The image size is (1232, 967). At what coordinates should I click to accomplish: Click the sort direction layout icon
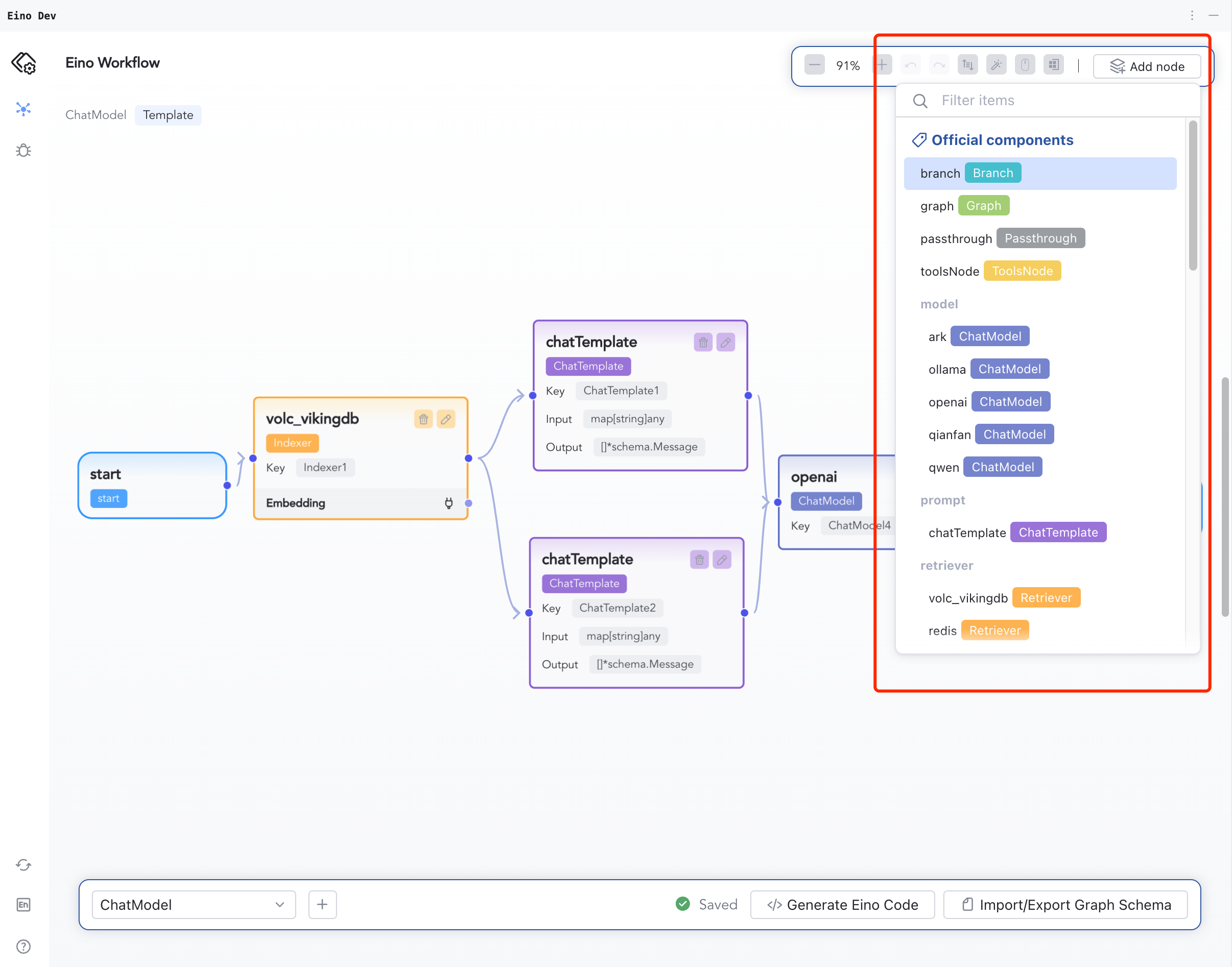point(967,65)
